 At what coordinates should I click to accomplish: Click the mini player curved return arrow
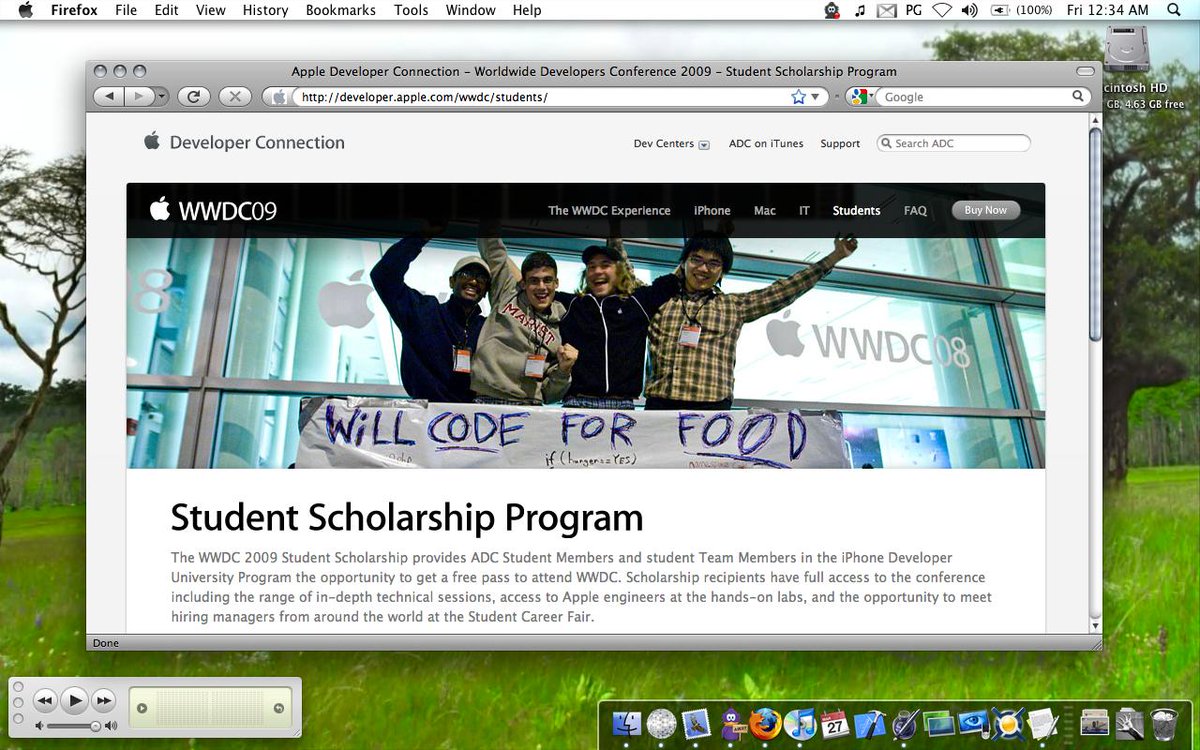pos(279,708)
